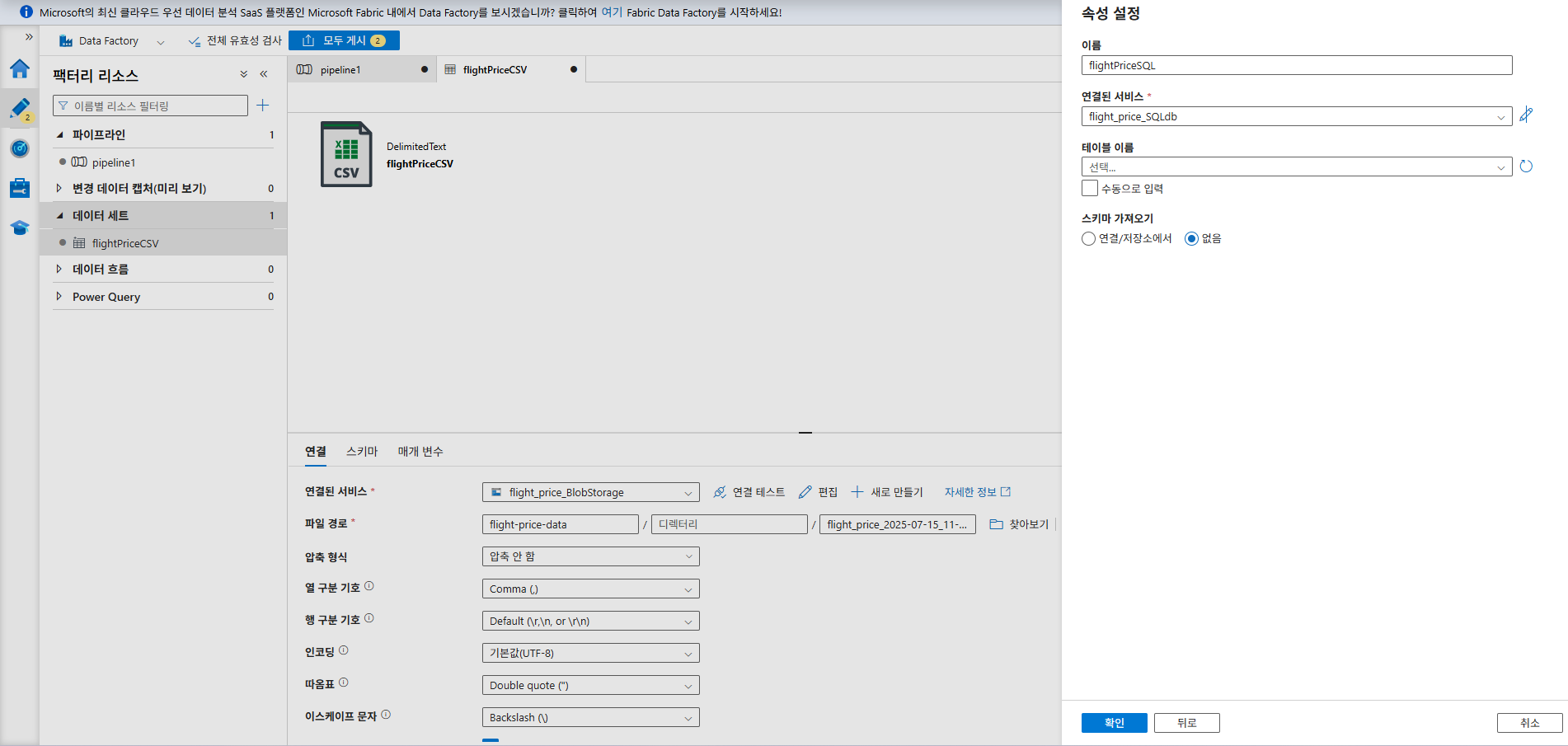
Task: Click info icon next to 열 구분 기호
Action: 369,586
